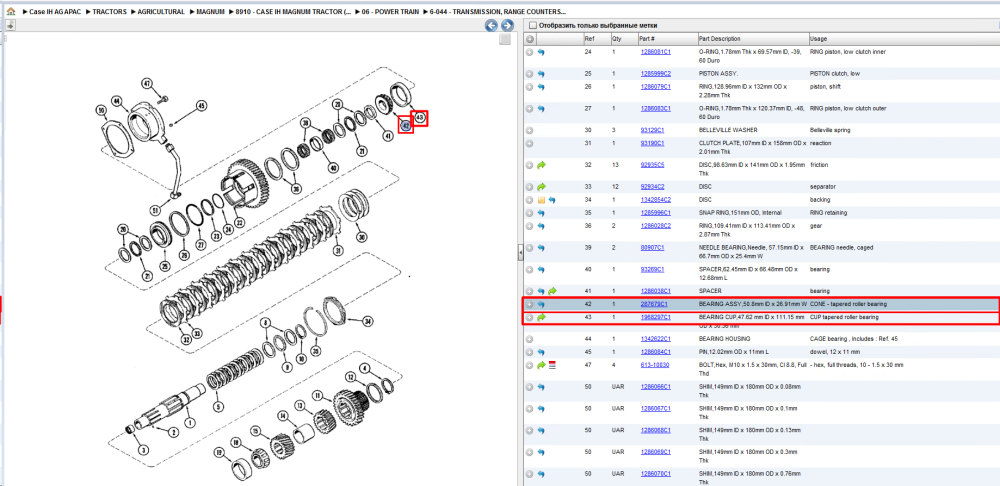Select callout 43 in the exploded diagram
The height and width of the screenshot is (486, 1000).
click(x=419, y=117)
